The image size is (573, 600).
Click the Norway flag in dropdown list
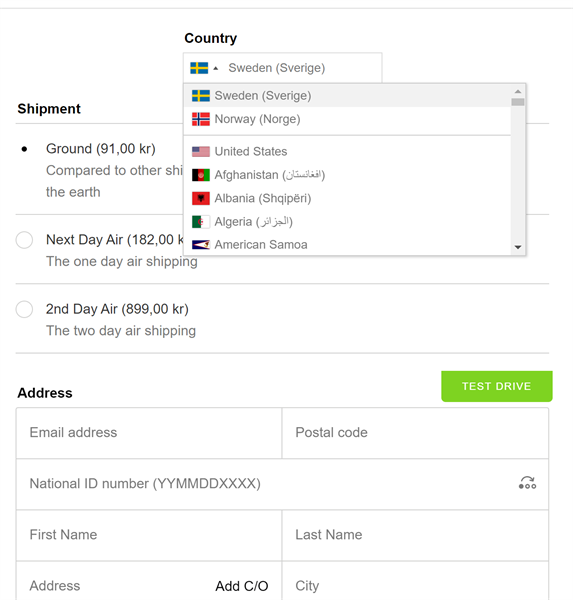(x=201, y=119)
